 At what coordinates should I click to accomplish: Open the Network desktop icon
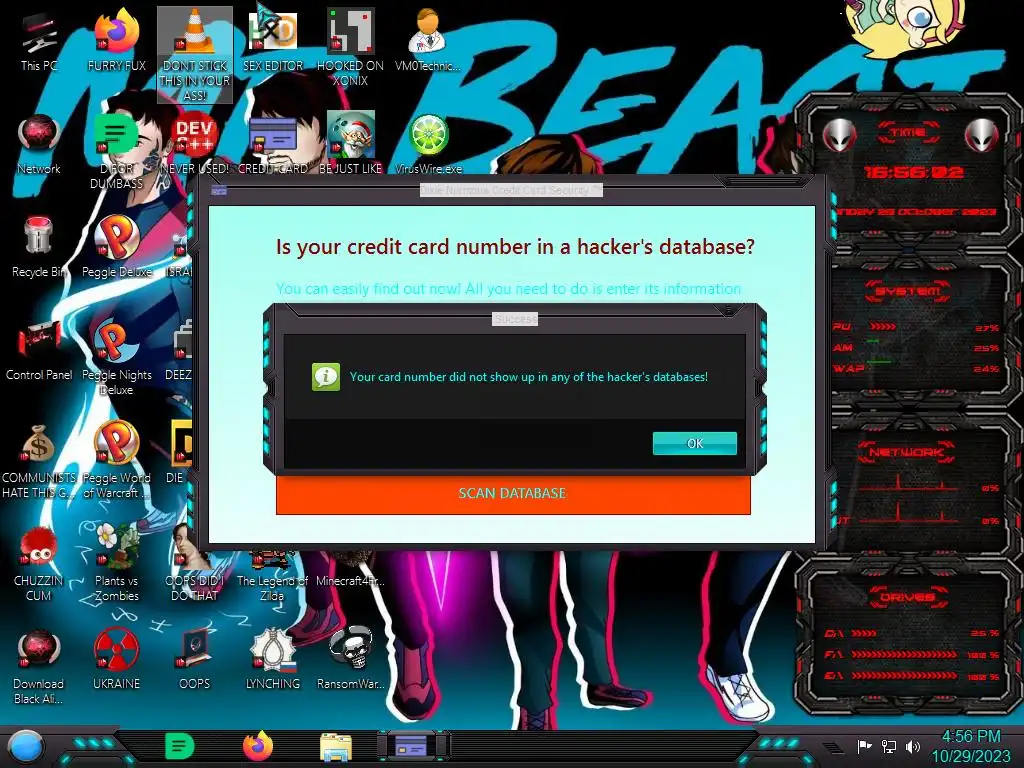pyautogui.click(x=39, y=144)
